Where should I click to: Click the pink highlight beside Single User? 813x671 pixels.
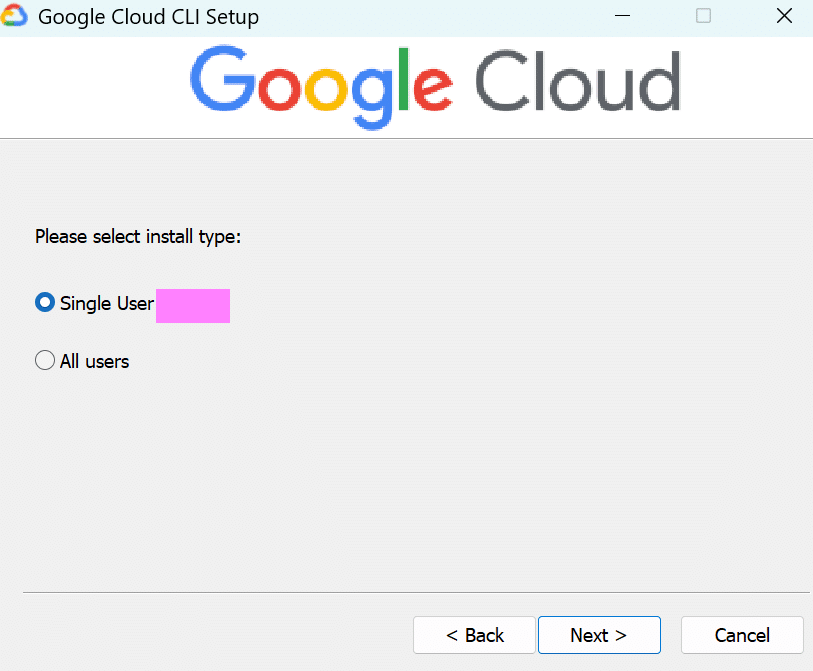(193, 306)
